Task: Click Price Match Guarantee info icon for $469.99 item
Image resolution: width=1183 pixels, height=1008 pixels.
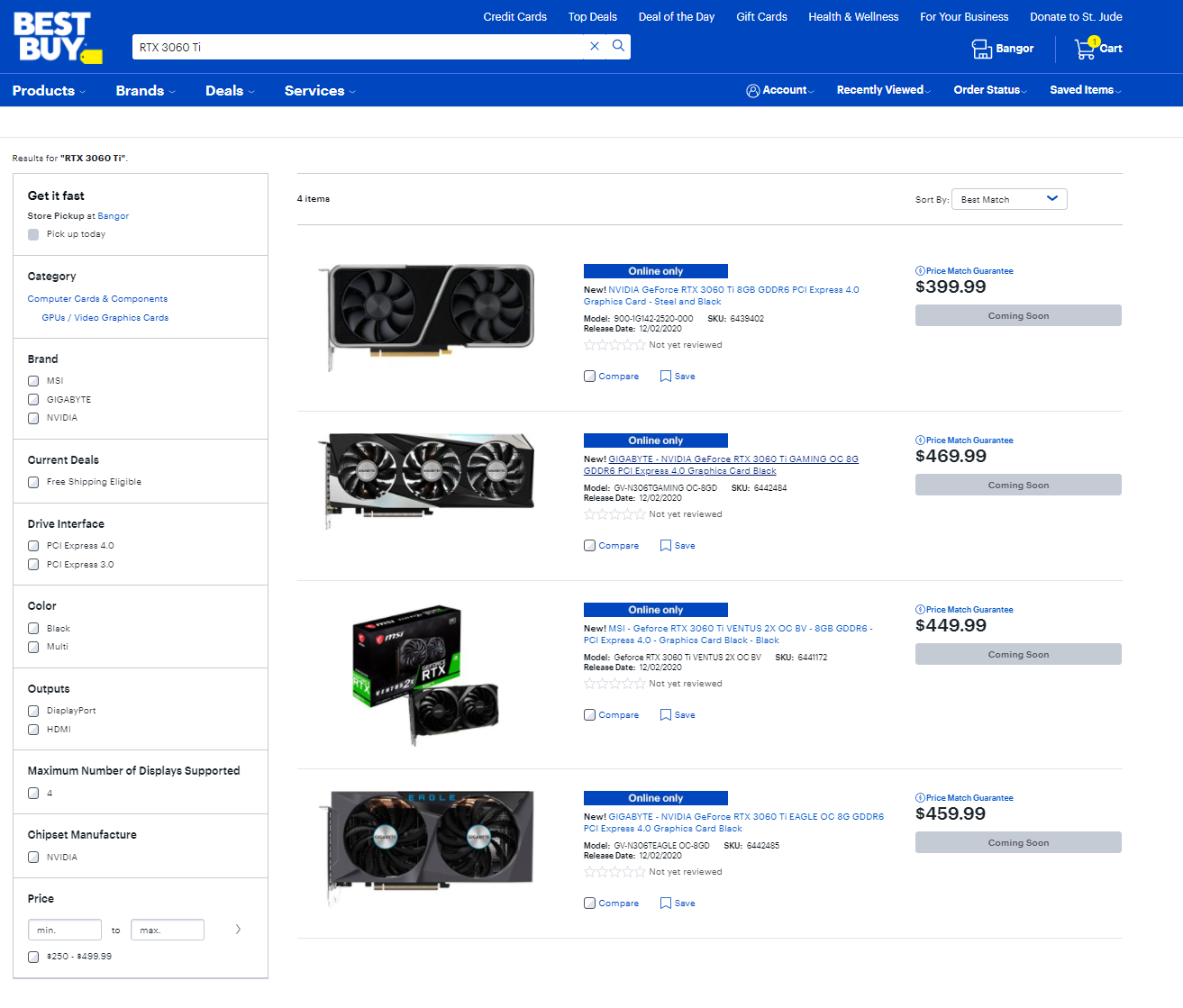Action: (x=920, y=440)
